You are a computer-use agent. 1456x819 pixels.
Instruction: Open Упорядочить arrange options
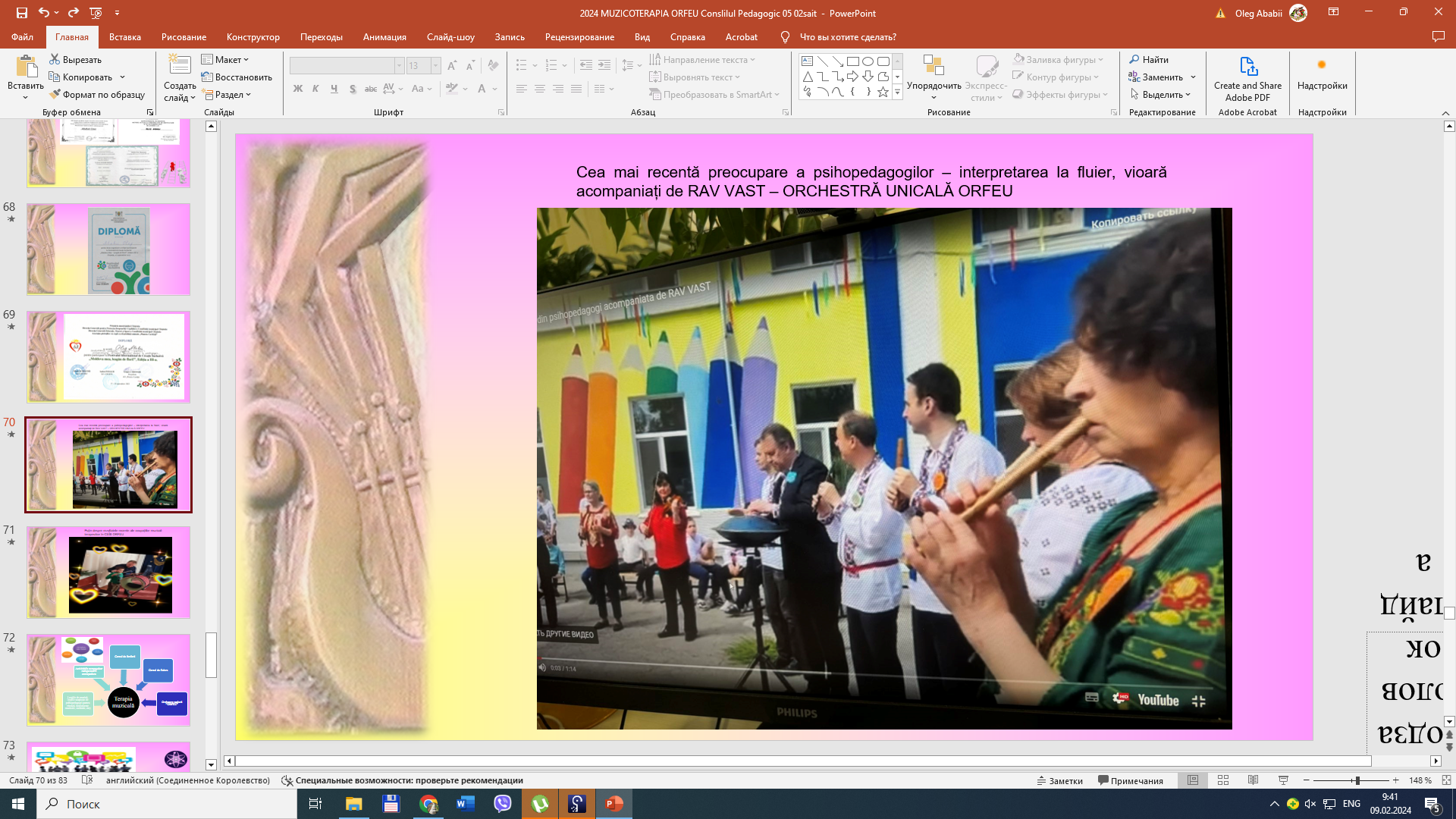pyautogui.click(x=934, y=78)
